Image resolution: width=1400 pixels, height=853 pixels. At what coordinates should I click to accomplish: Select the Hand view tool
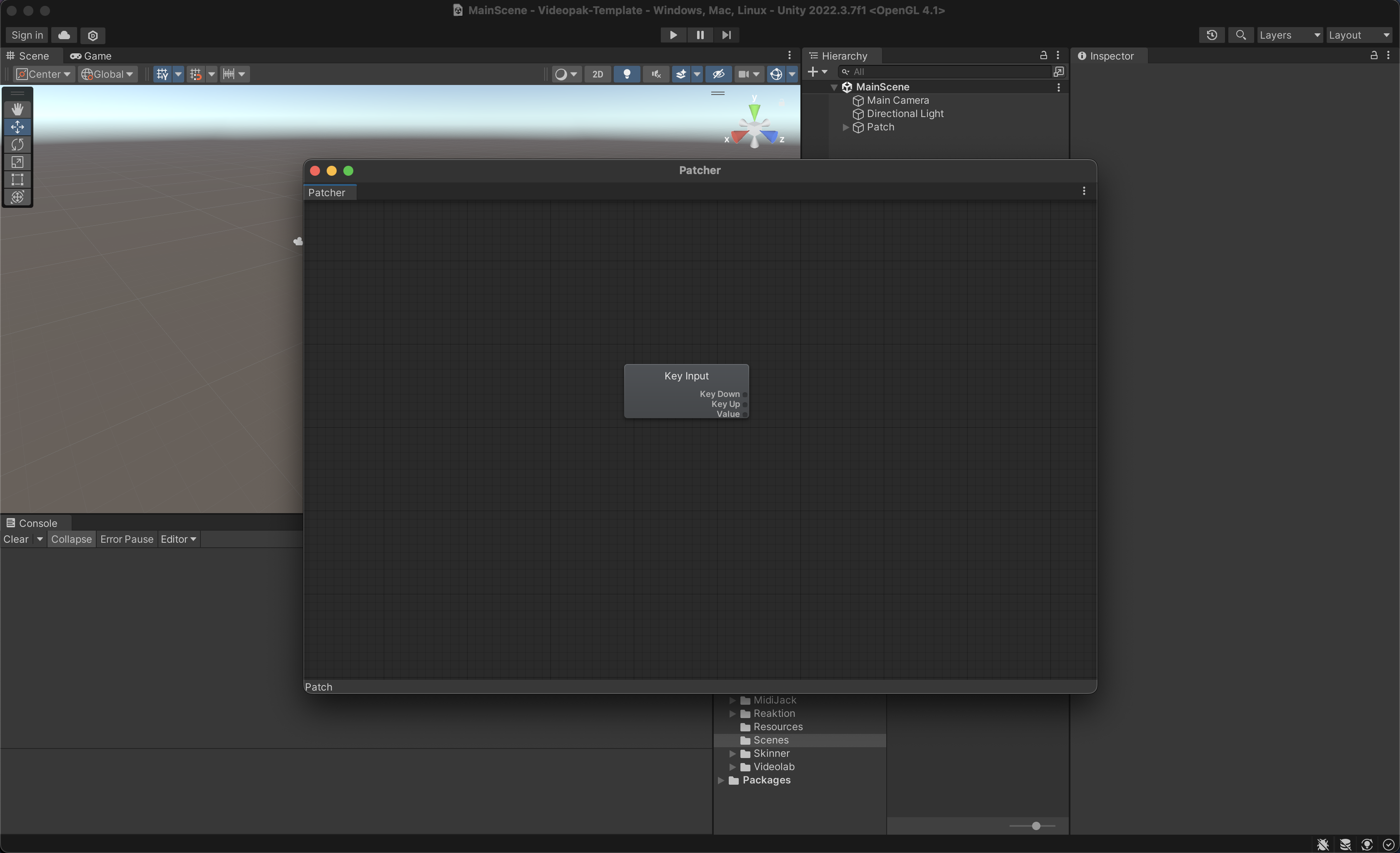coord(17,109)
